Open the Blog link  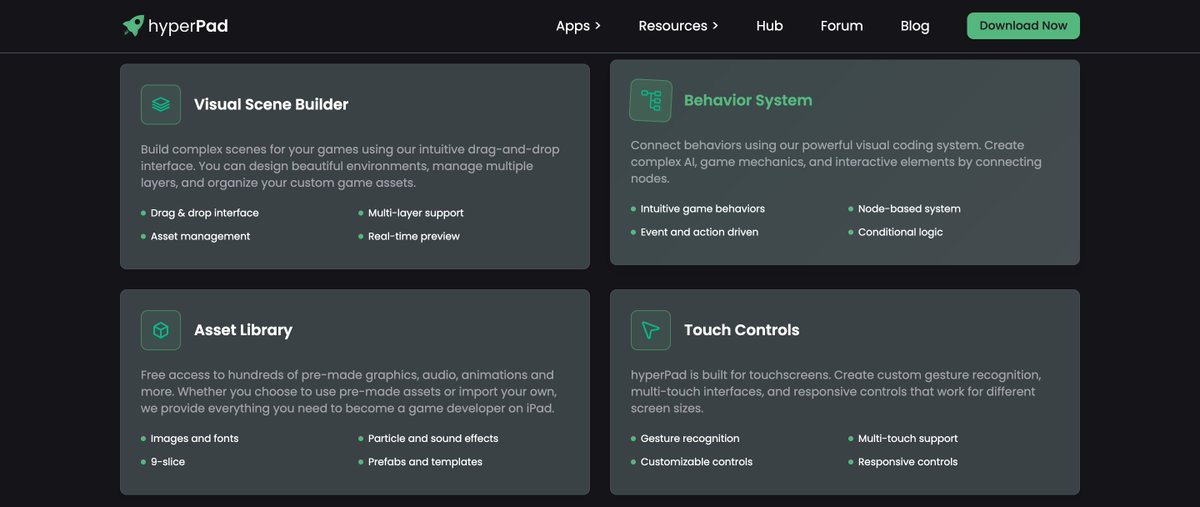tap(914, 26)
